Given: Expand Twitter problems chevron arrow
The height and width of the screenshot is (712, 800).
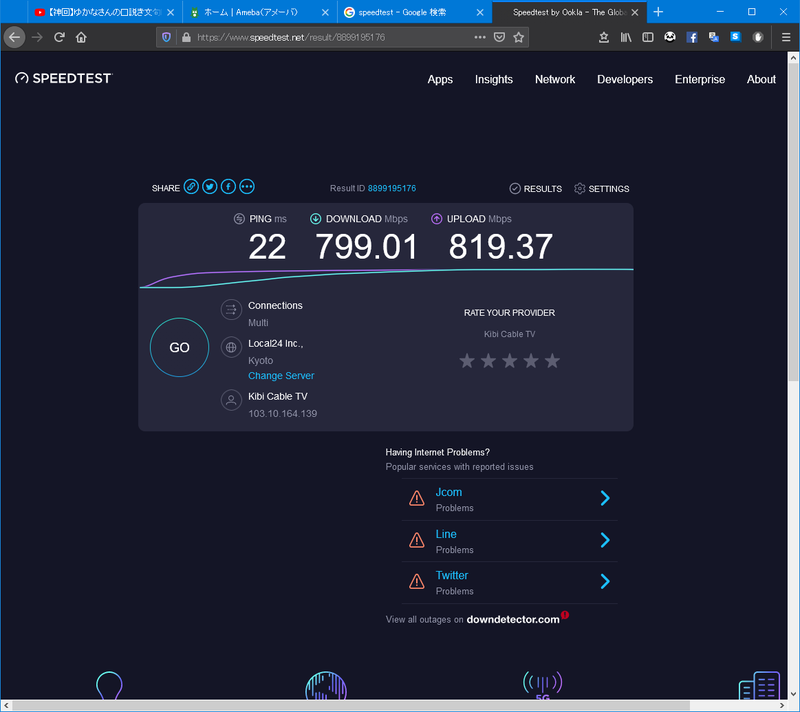Looking at the screenshot, I should point(605,582).
